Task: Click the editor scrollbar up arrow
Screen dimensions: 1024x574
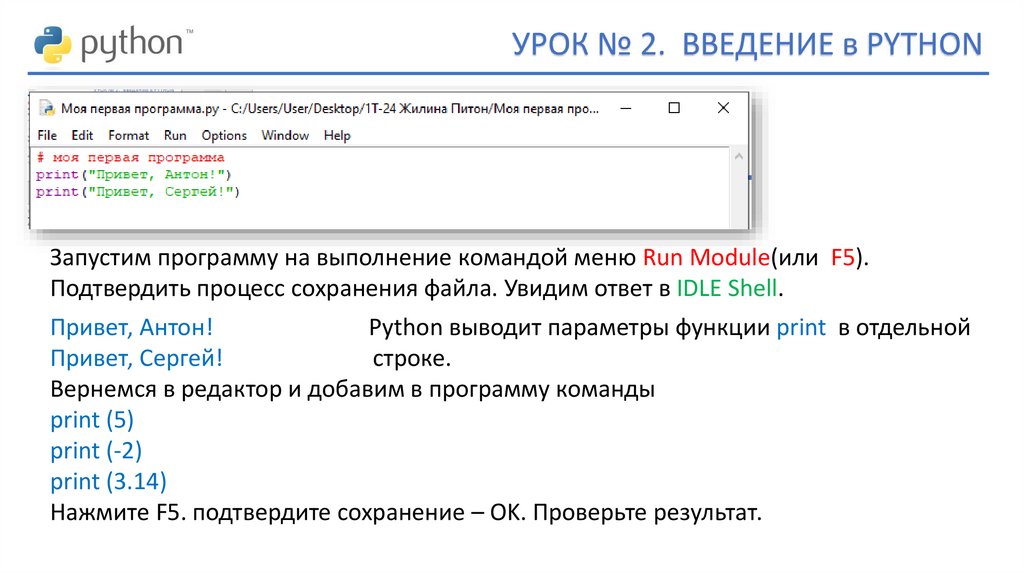Action: pyautogui.click(x=739, y=156)
